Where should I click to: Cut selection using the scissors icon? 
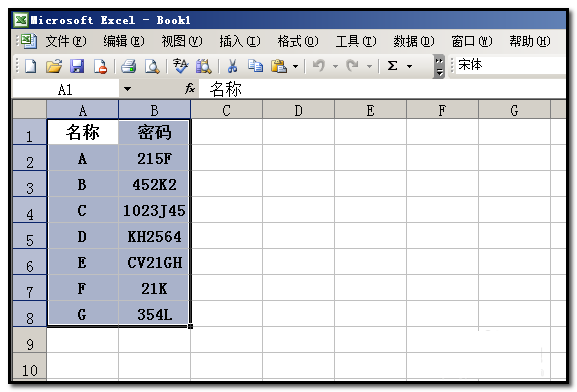(232, 66)
